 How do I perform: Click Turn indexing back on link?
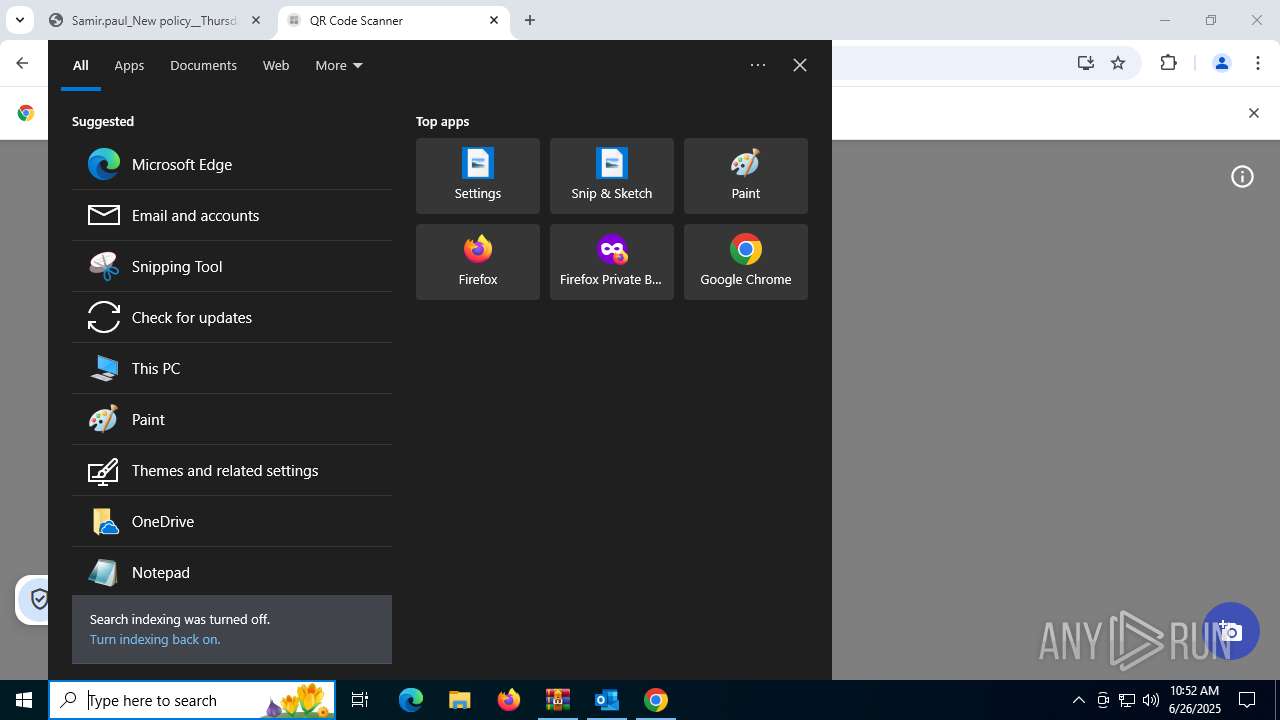coord(155,639)
